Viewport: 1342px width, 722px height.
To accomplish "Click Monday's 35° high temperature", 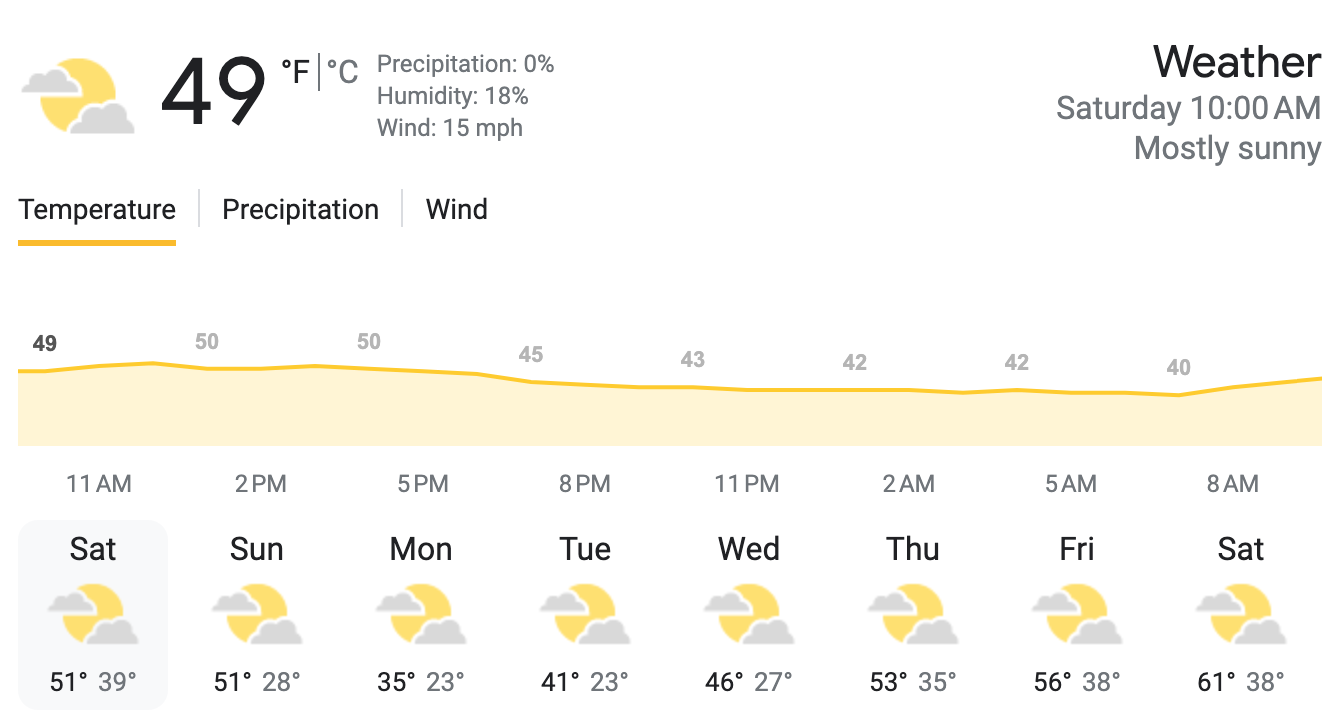I will click(396, 683).
